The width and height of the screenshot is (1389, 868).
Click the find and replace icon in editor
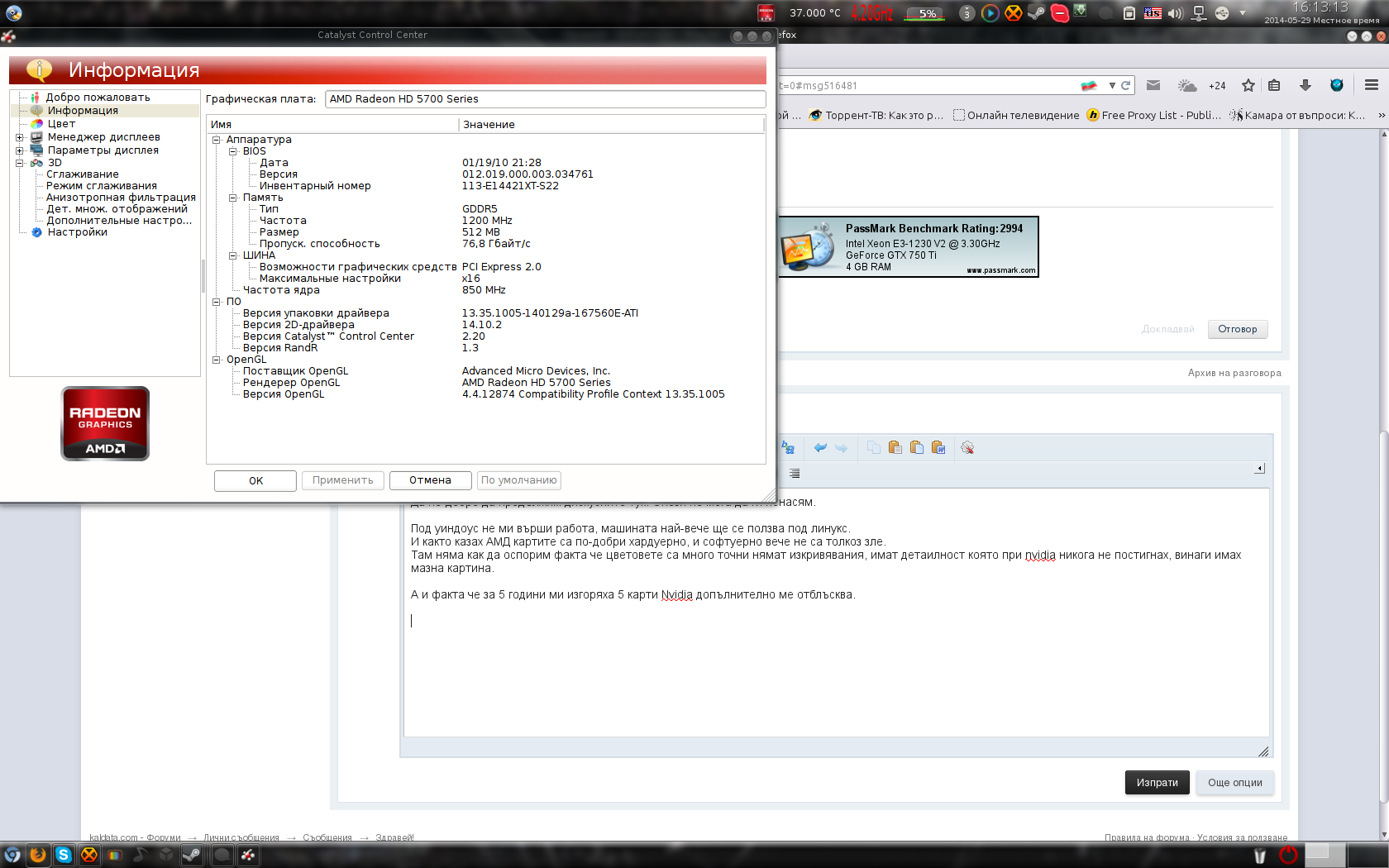click(x=788, y=448)
